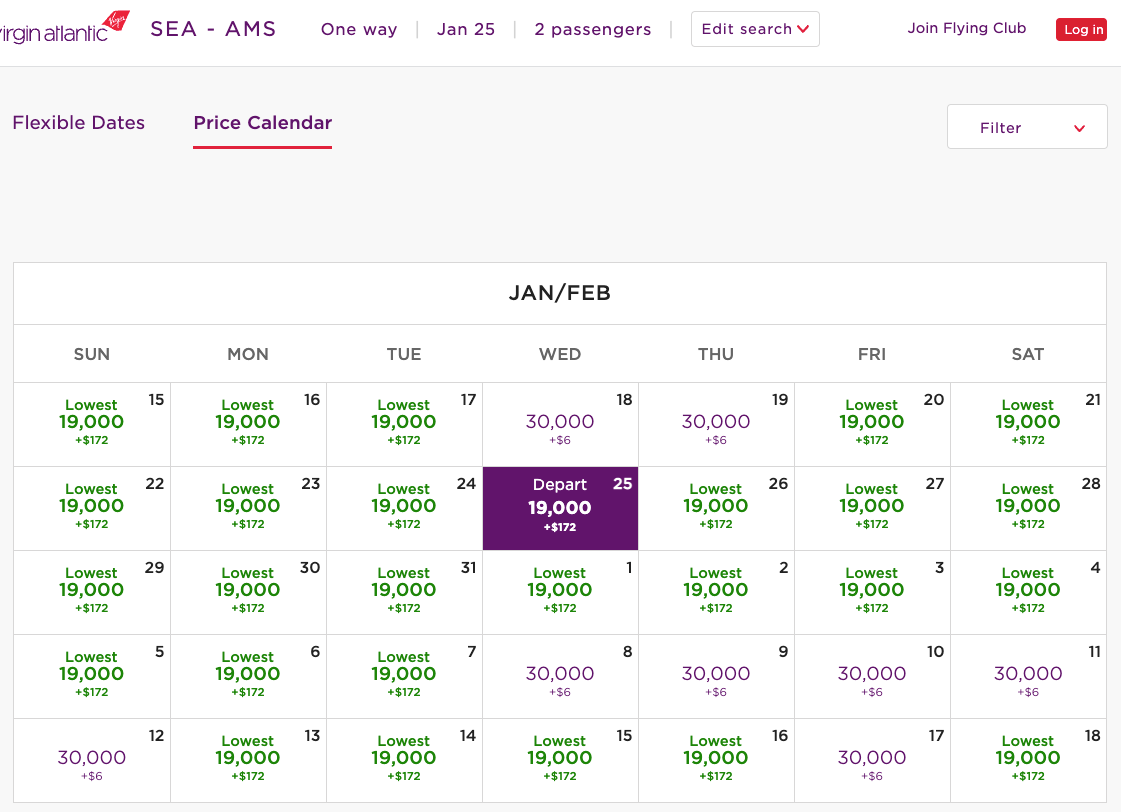Select Friday 10 fare of 30,000 points
The image size is (1121, 812).
click(871, 675)
